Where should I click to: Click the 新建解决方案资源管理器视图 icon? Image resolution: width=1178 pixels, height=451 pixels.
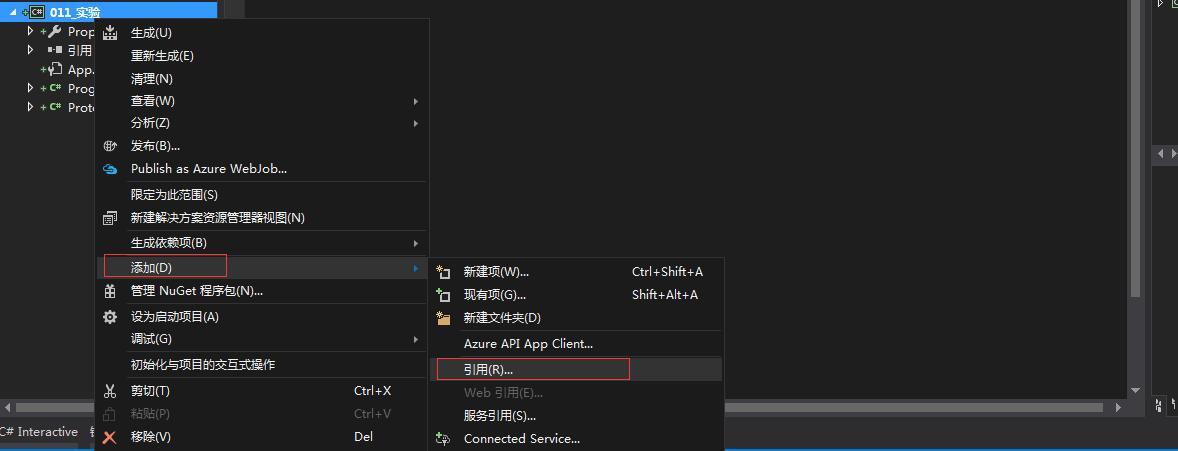point(110,218)
